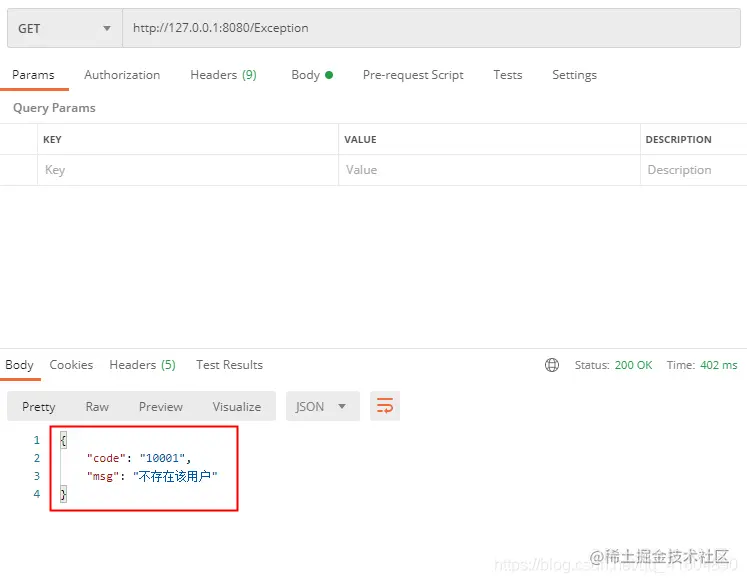Click line number 1 in response
The height and width of the screenshot is (583, 747).
click(x=37, y=440)
